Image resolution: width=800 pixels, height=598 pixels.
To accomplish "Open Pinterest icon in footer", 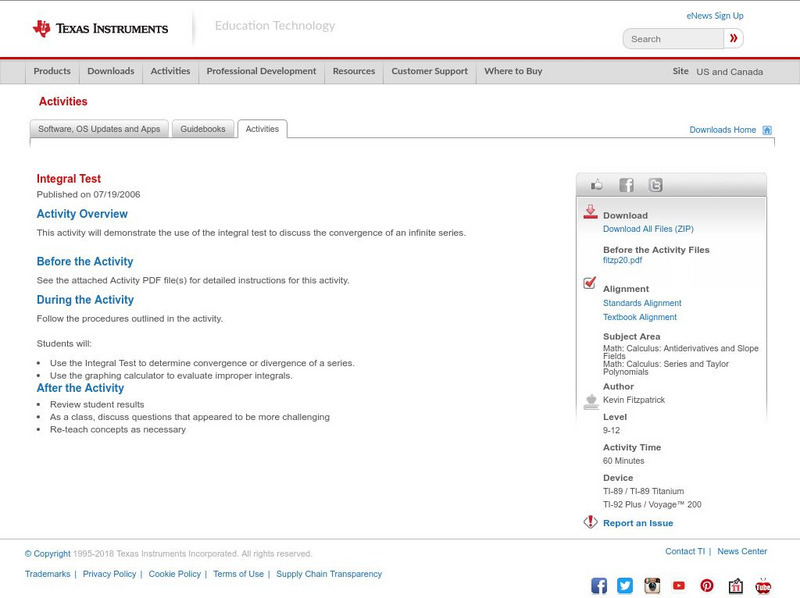I will (x=707, y=586).
